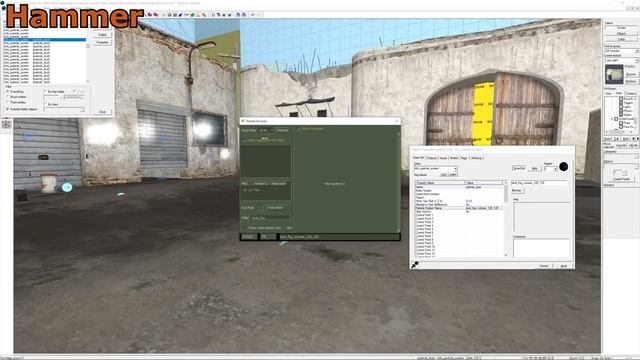This screenshot has width=640, height=360.
Task: Click Rescan in the Particle Browser
Action: (283, 130)
